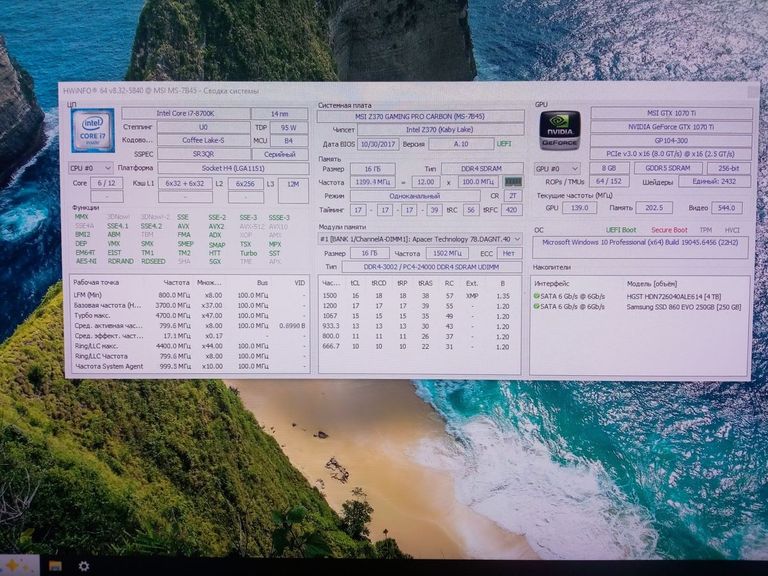This screenshot has width=768, height=576.
Task: Click the DDR4 SDRAM memory type field
Action: pos(482,169)
